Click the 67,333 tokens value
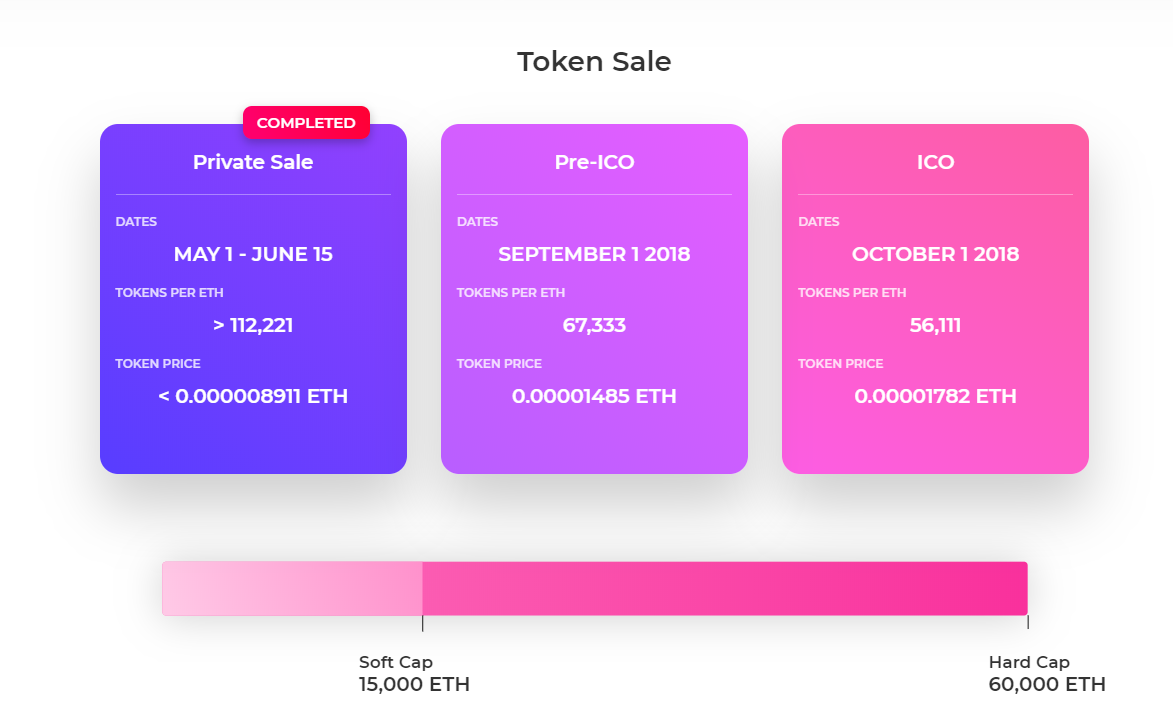The image size is (1173, 727). click(594, 325)
